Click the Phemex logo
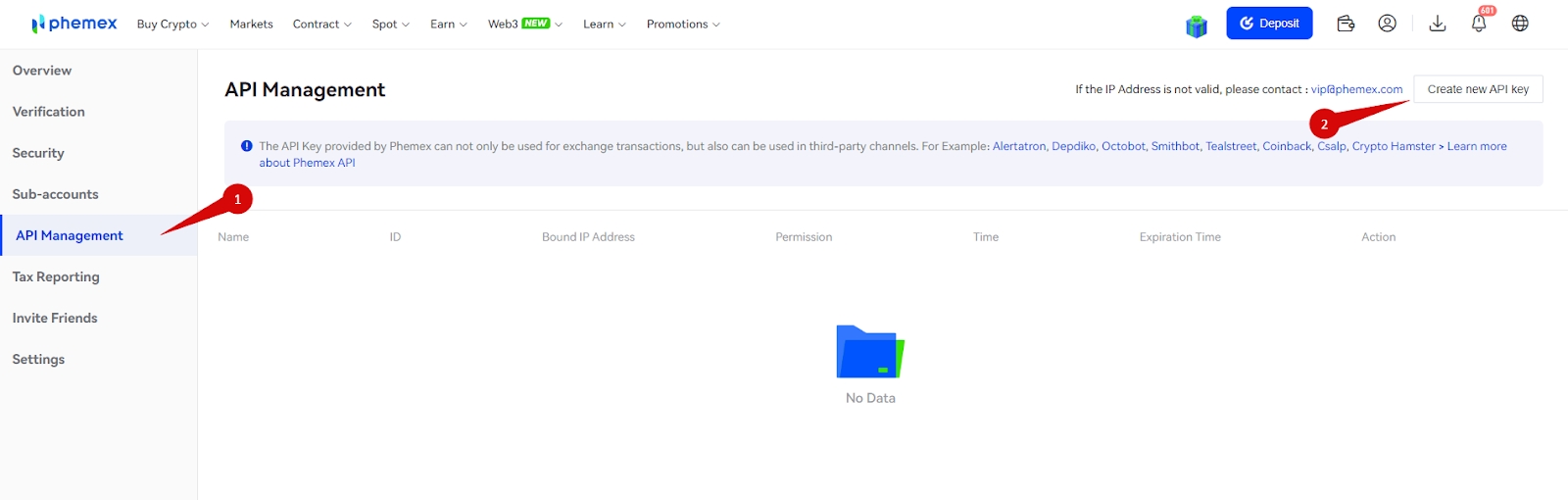1568x500 pixels. pos(73,24)
